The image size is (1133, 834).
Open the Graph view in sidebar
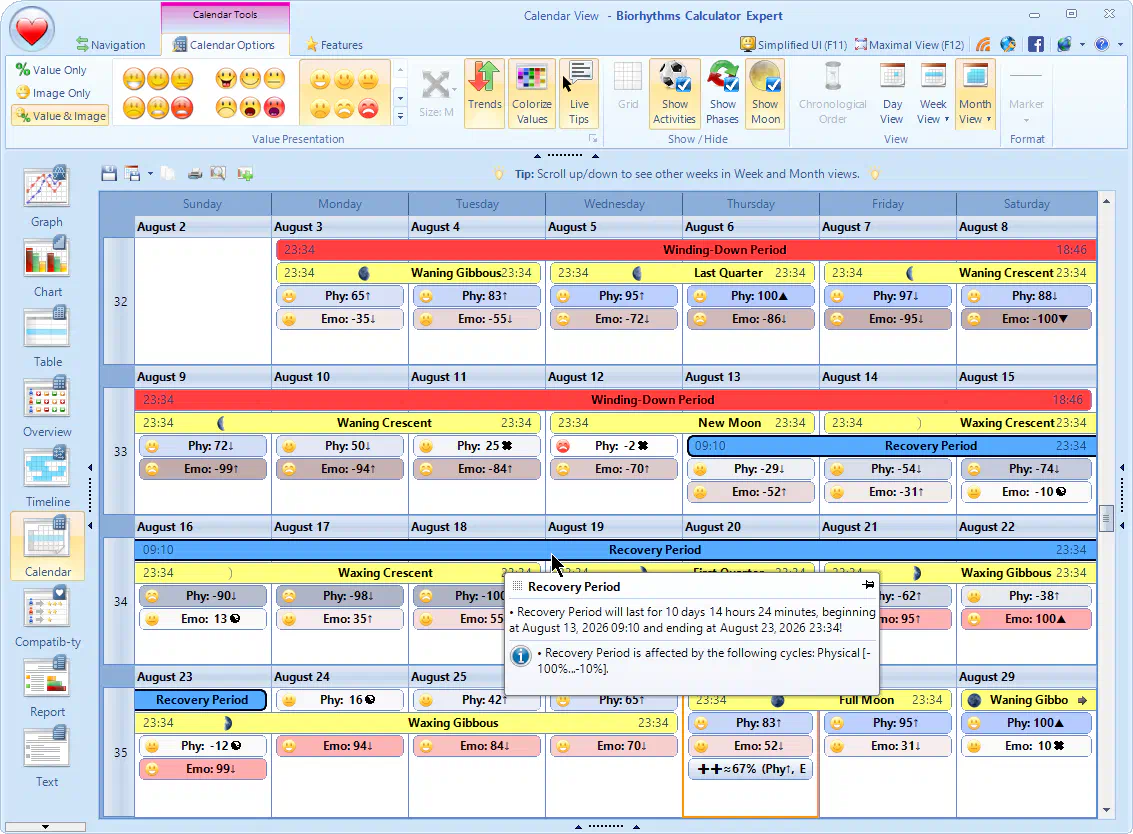tap(47, 197)
